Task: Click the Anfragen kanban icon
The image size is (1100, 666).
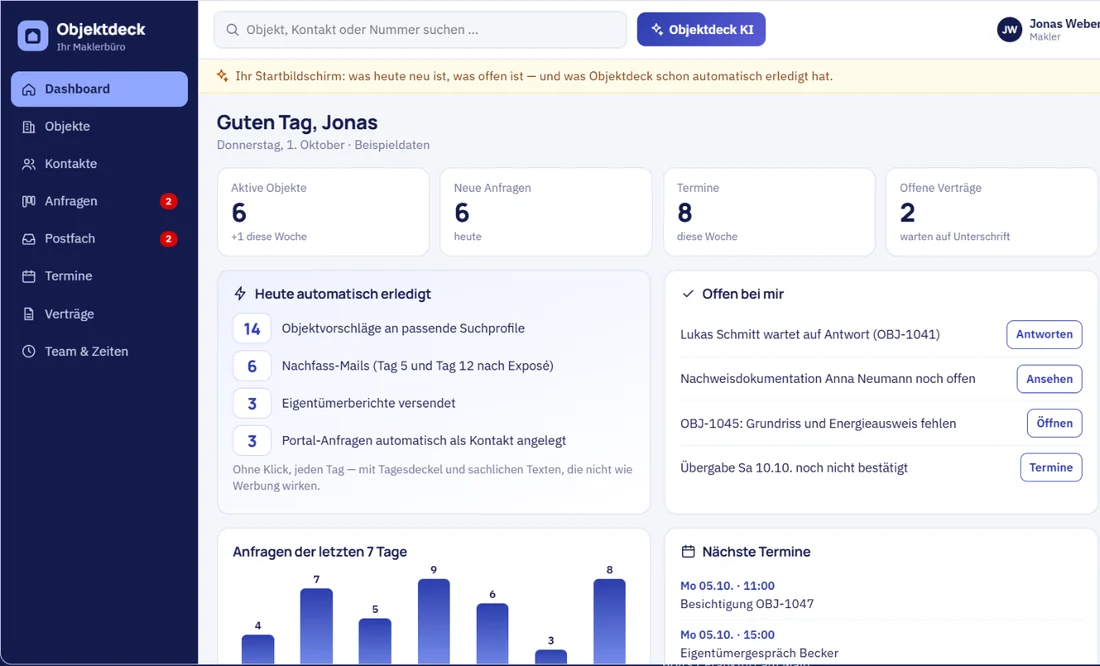Action: pyautogui.click(x=29, y=201)
